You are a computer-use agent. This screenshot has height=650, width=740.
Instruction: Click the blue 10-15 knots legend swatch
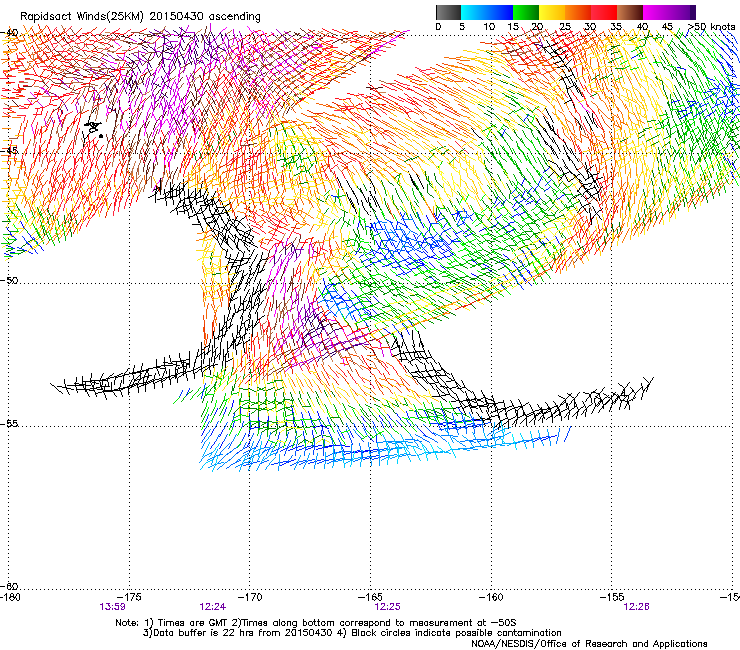point(500,12)
